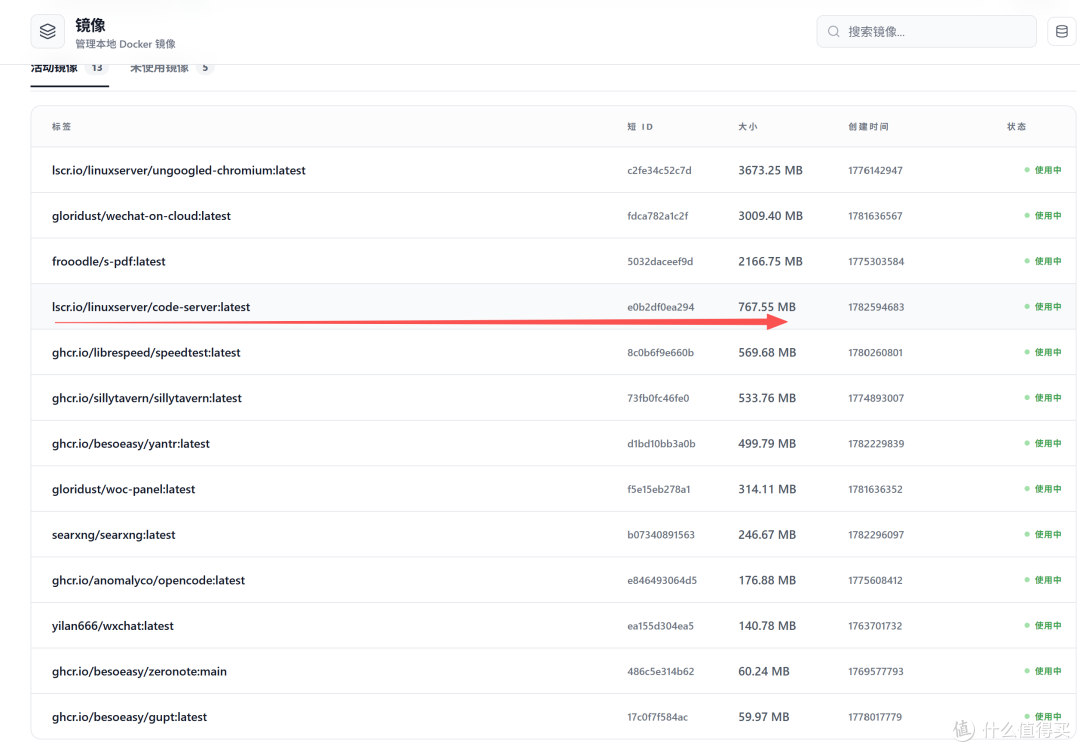Open the frooodle/s-pdf:latest image entry

point(553,261)
